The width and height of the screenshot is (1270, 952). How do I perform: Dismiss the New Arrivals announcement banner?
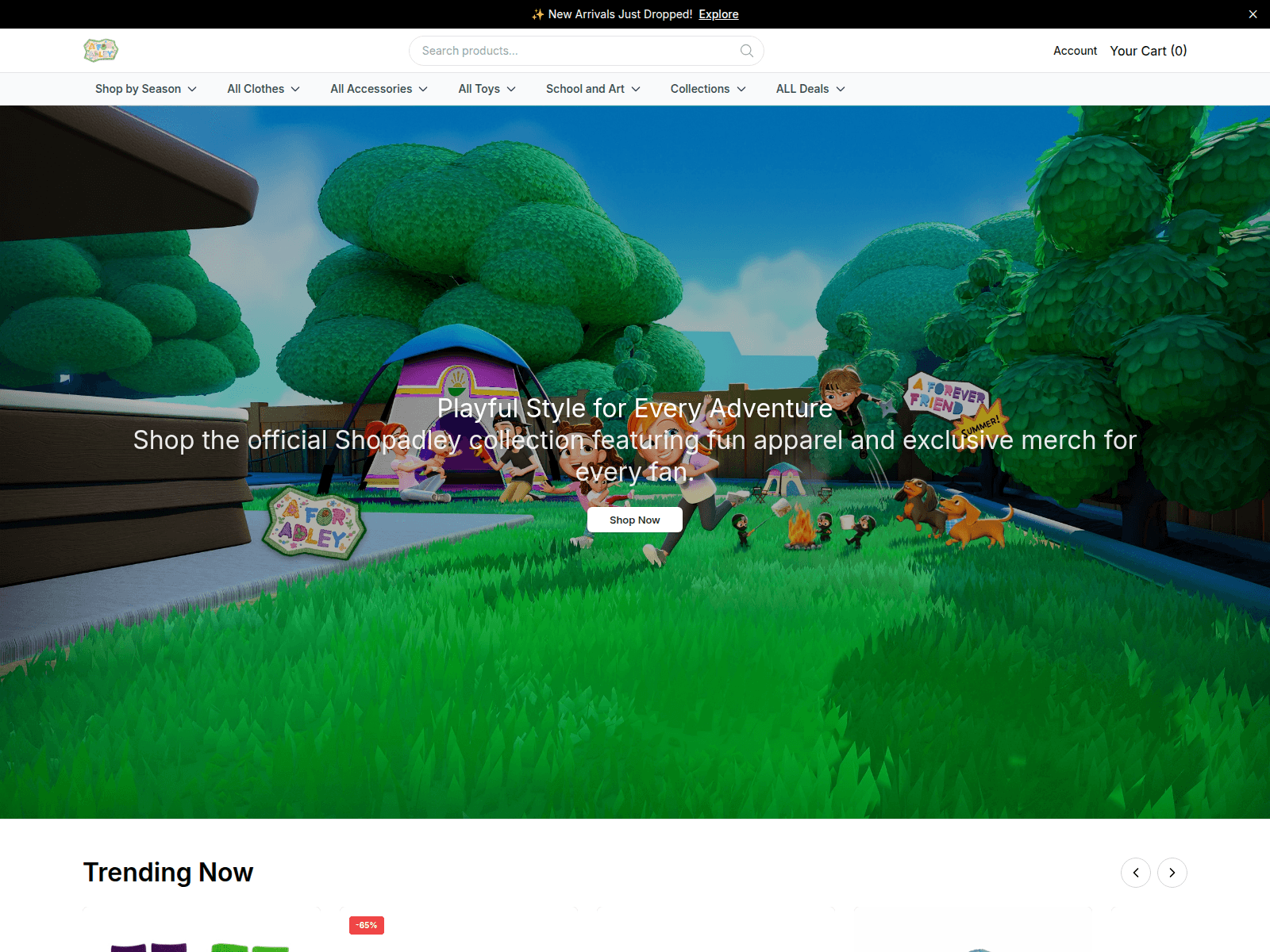[1253, 14]
